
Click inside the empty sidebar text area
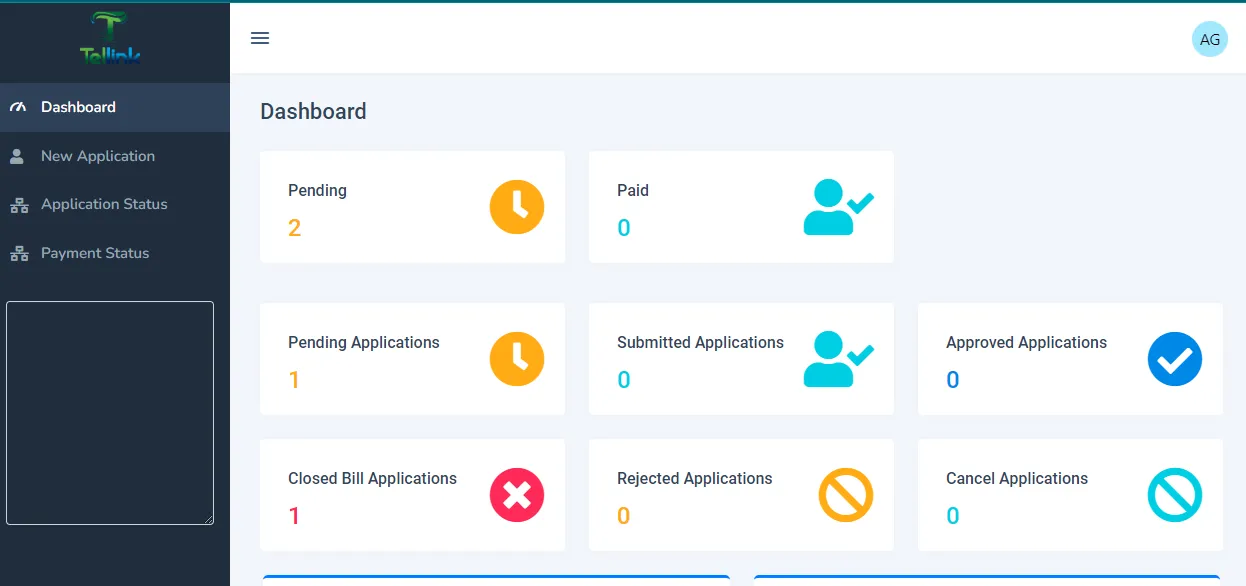coord(110,412)
